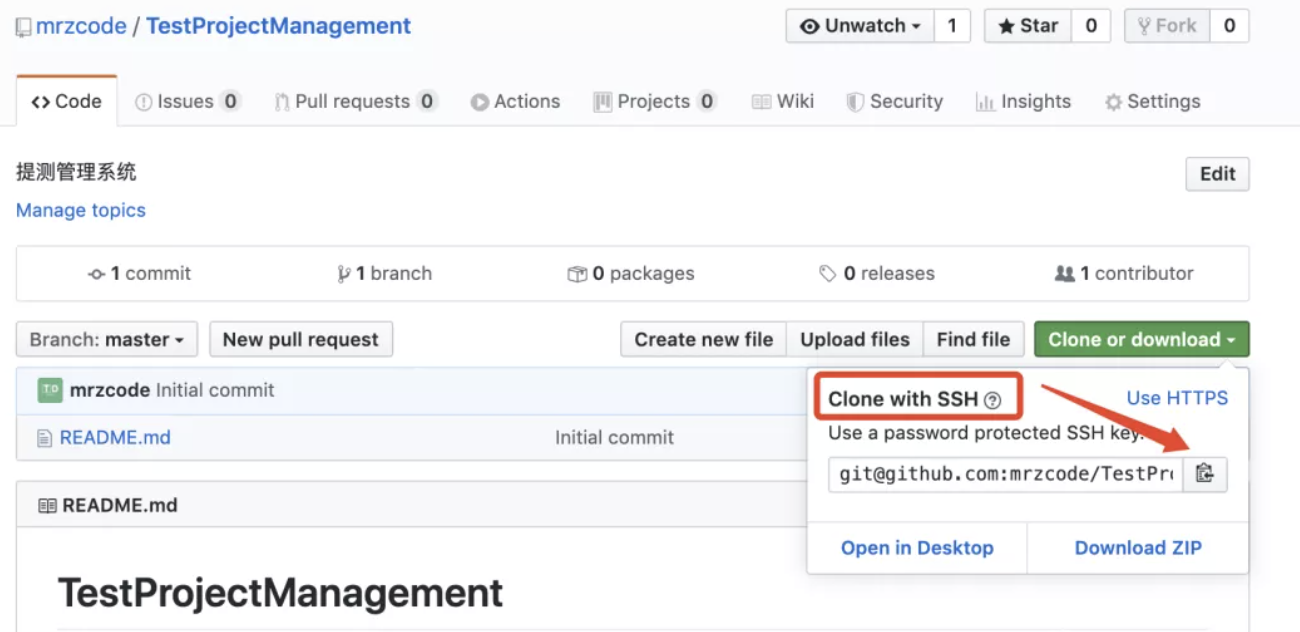Viewport: 1300px width, 632px height.
Task: Open the mrzcode owner link in header
Action: click(81, 26)
